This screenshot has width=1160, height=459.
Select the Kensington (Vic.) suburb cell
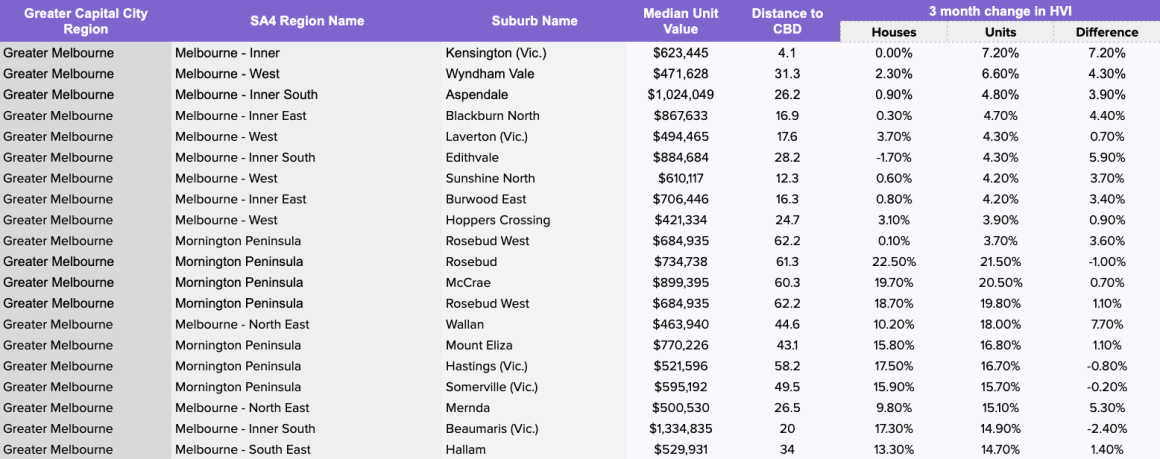tap(496, 53)
